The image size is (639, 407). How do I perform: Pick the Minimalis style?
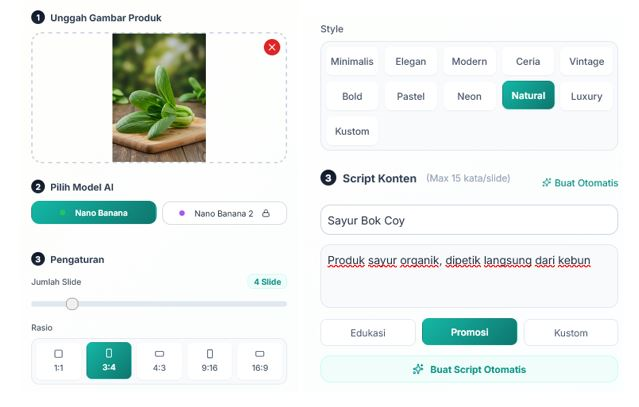pos(352,61)
